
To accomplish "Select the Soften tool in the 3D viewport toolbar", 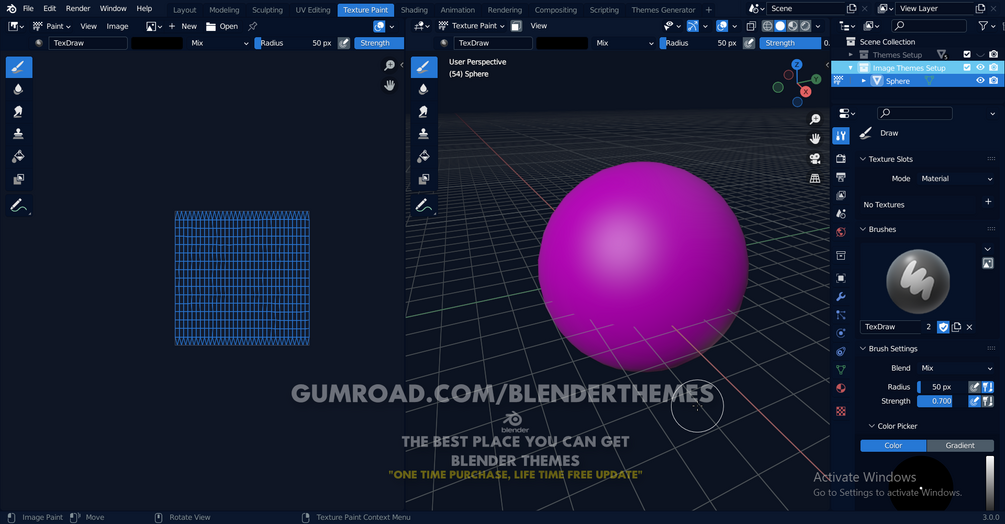I will [x=424, y=89].
